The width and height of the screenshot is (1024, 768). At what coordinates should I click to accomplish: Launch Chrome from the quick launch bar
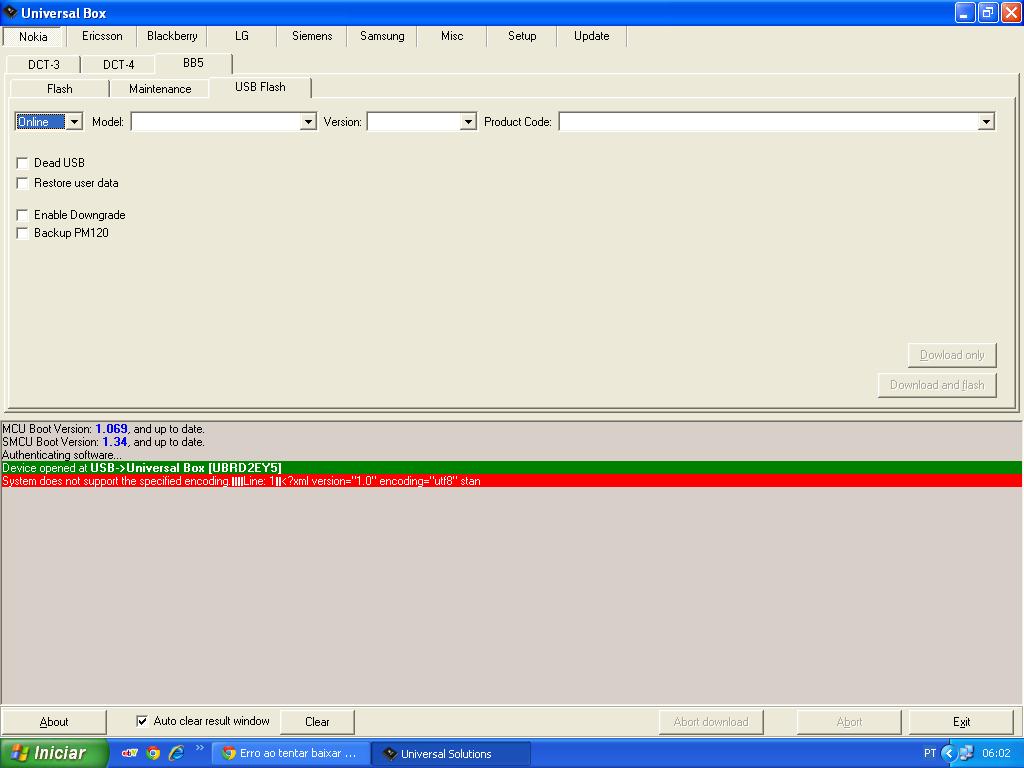(153, 753)
